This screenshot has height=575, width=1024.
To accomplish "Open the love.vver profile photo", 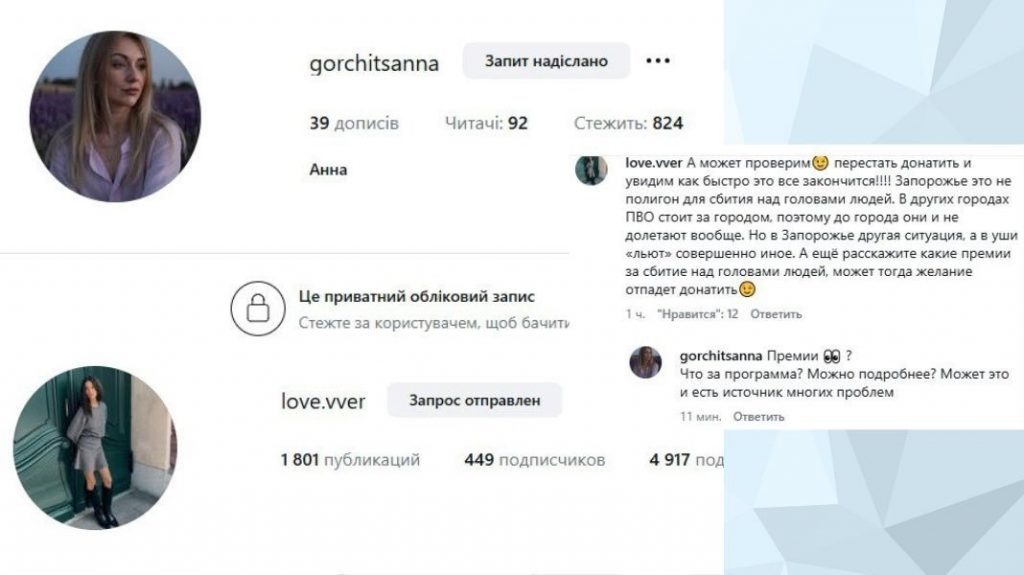I will pos(95,448).
